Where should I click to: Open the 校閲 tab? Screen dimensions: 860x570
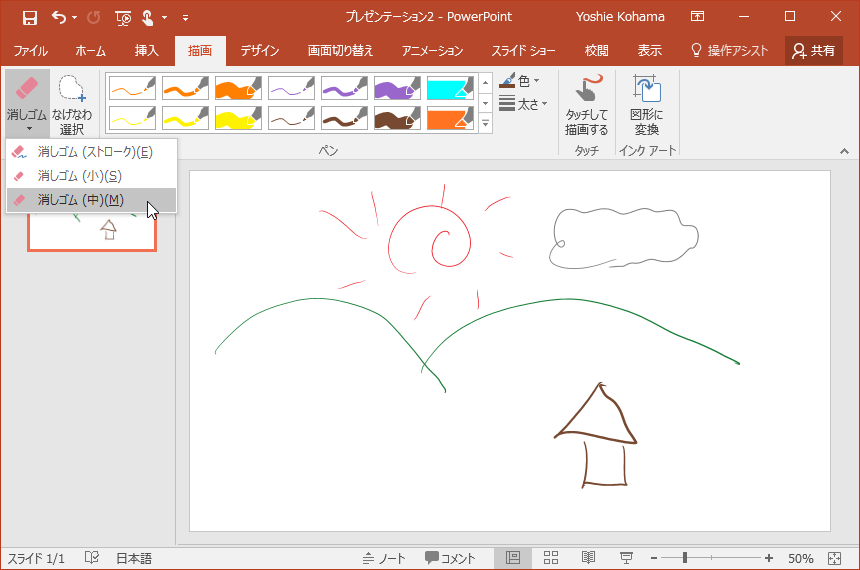tap(596, 51)
